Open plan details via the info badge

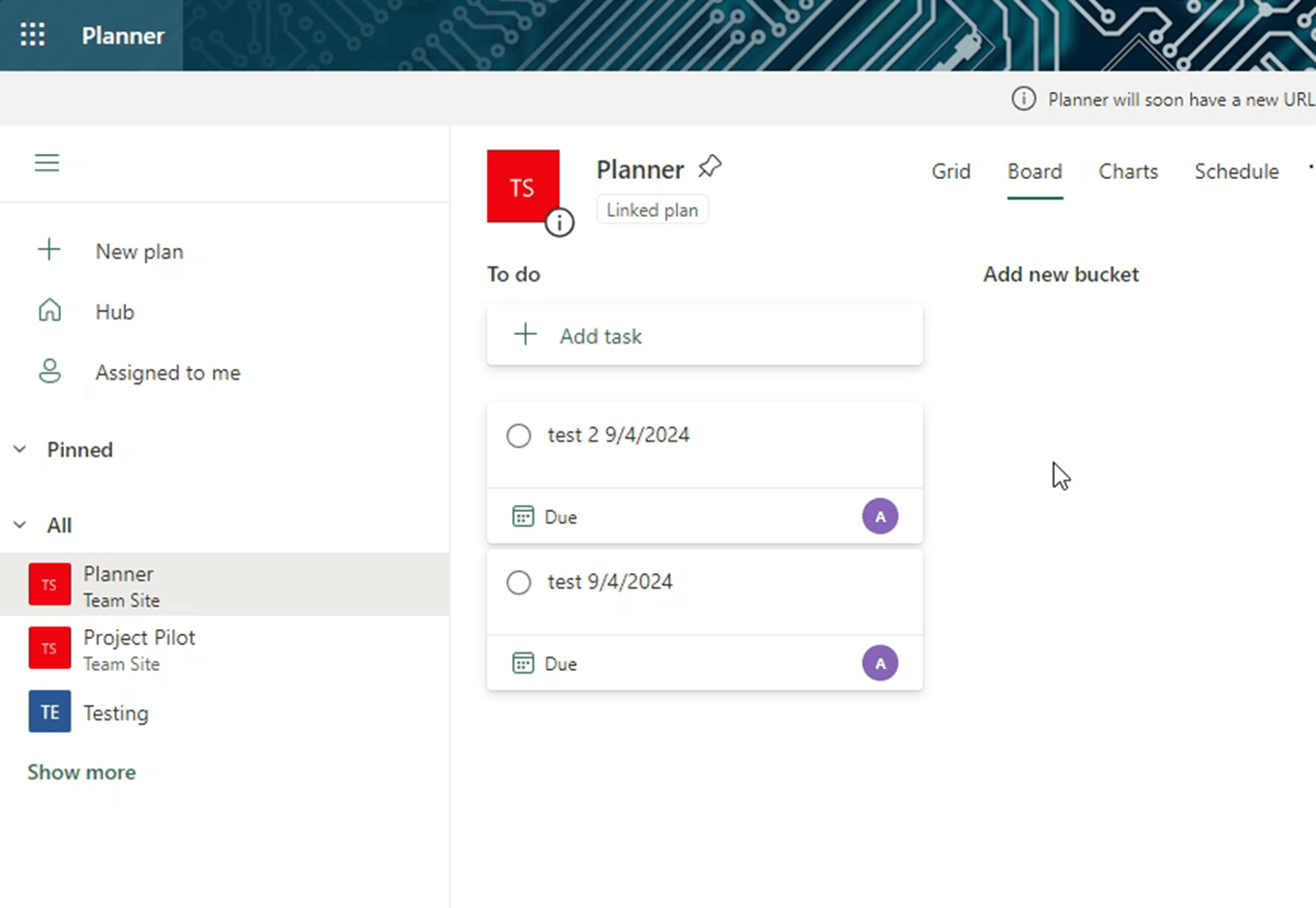click(x=559, y=223)
